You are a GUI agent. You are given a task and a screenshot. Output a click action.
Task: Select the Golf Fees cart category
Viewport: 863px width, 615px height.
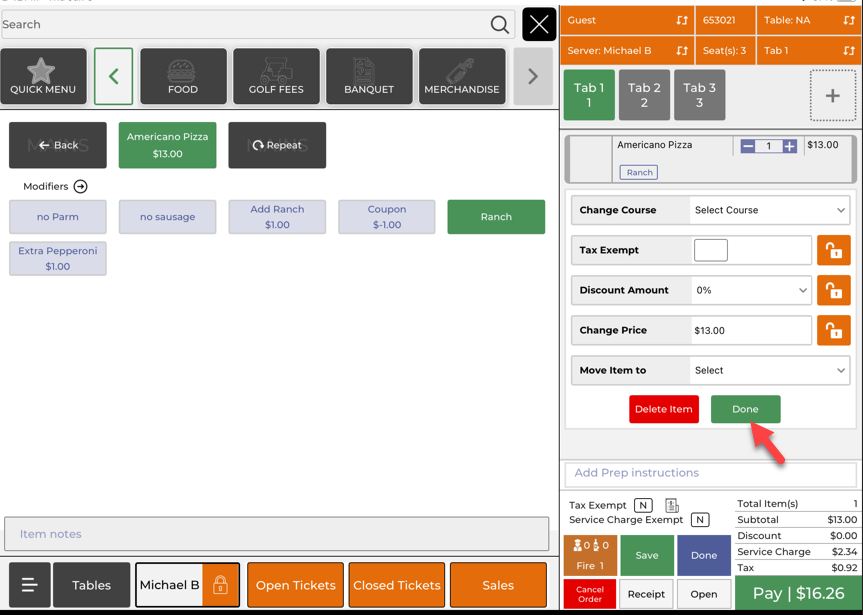pyautogui.click(x=276, y=77)
